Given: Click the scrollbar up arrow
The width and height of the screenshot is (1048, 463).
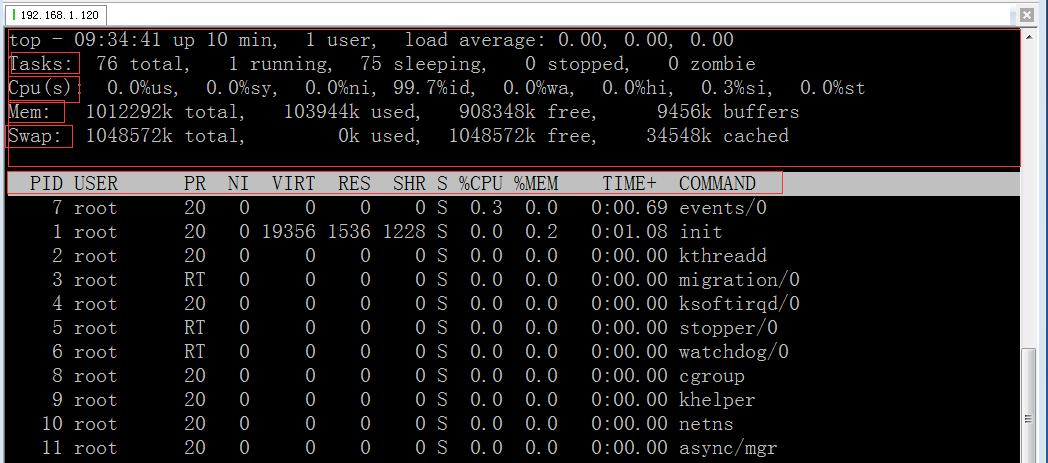Looking at the screenshot, I should tap(1027, 38).
